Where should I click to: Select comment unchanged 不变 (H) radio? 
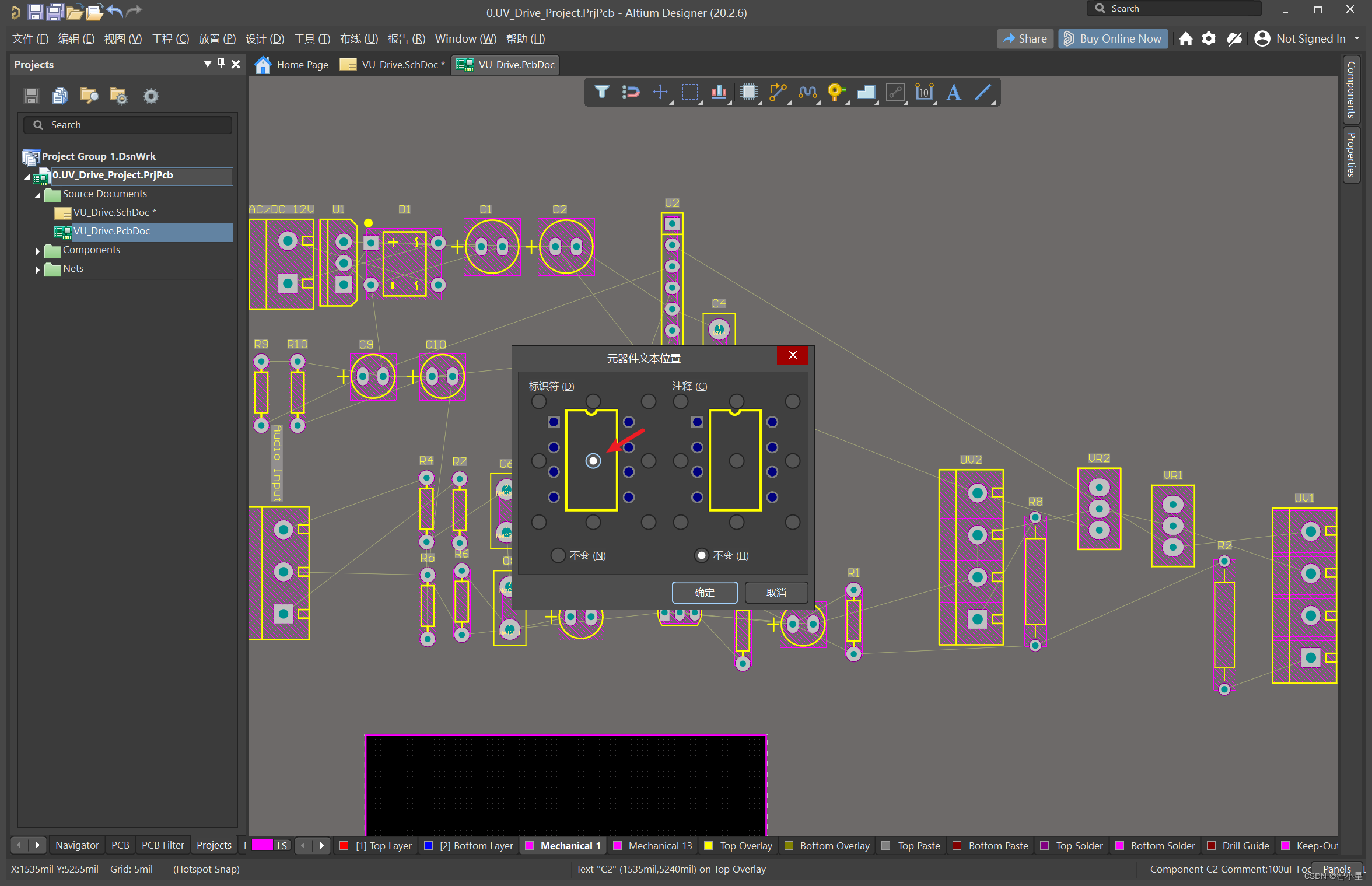point(702,555)
